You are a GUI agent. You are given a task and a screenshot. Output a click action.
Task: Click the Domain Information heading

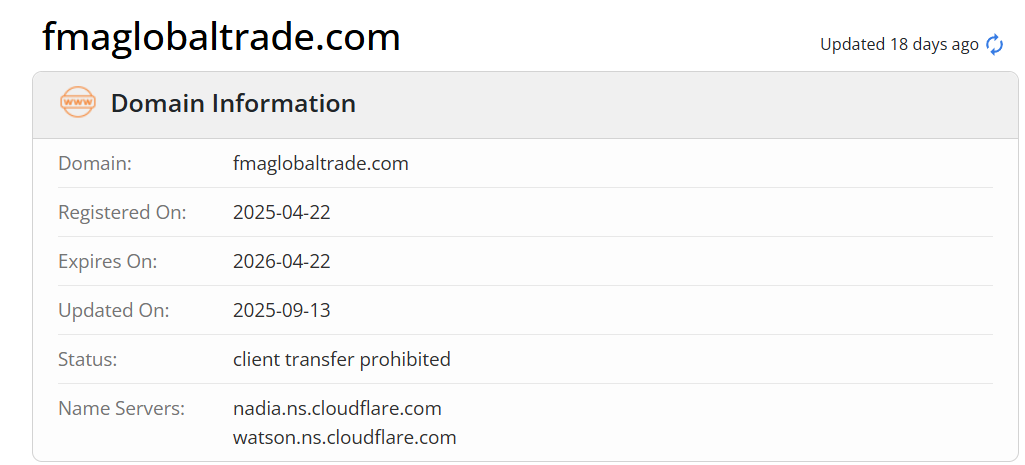[233, 103]
